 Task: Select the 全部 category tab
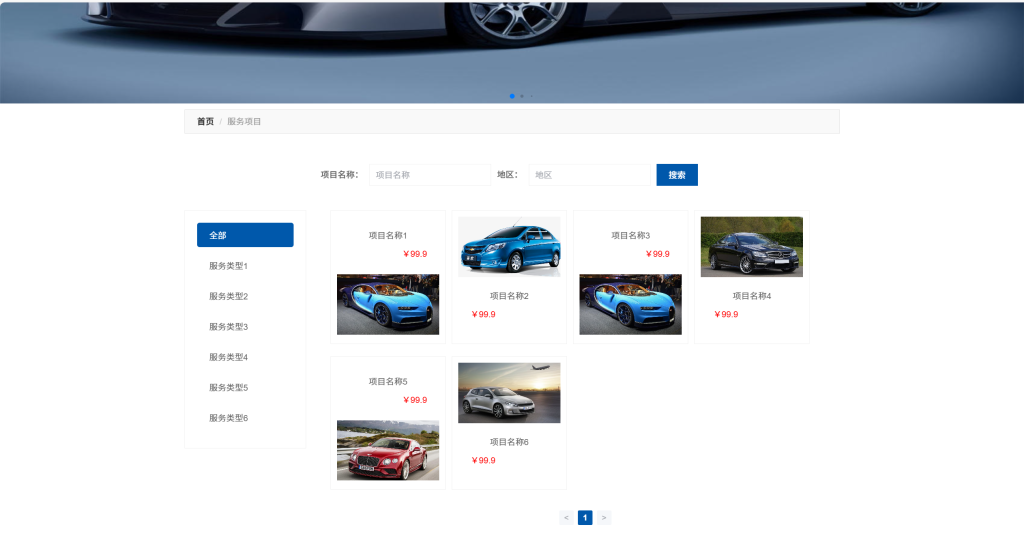pos(245,235)
